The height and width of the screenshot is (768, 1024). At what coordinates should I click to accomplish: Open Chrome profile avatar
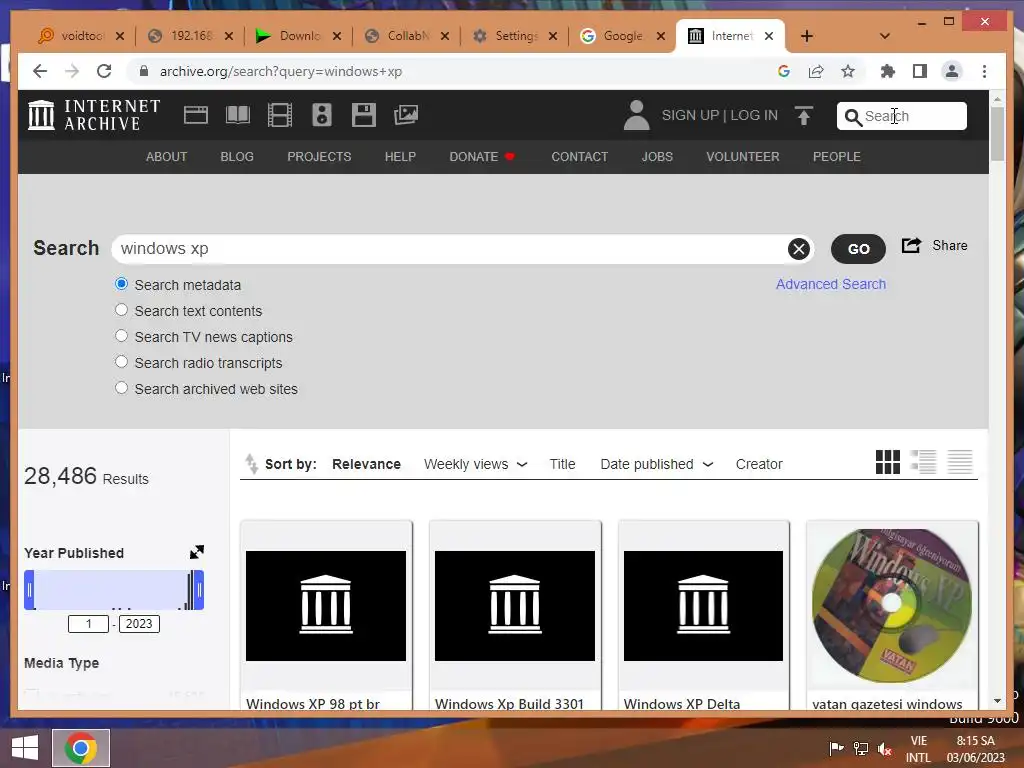point(952,71)
